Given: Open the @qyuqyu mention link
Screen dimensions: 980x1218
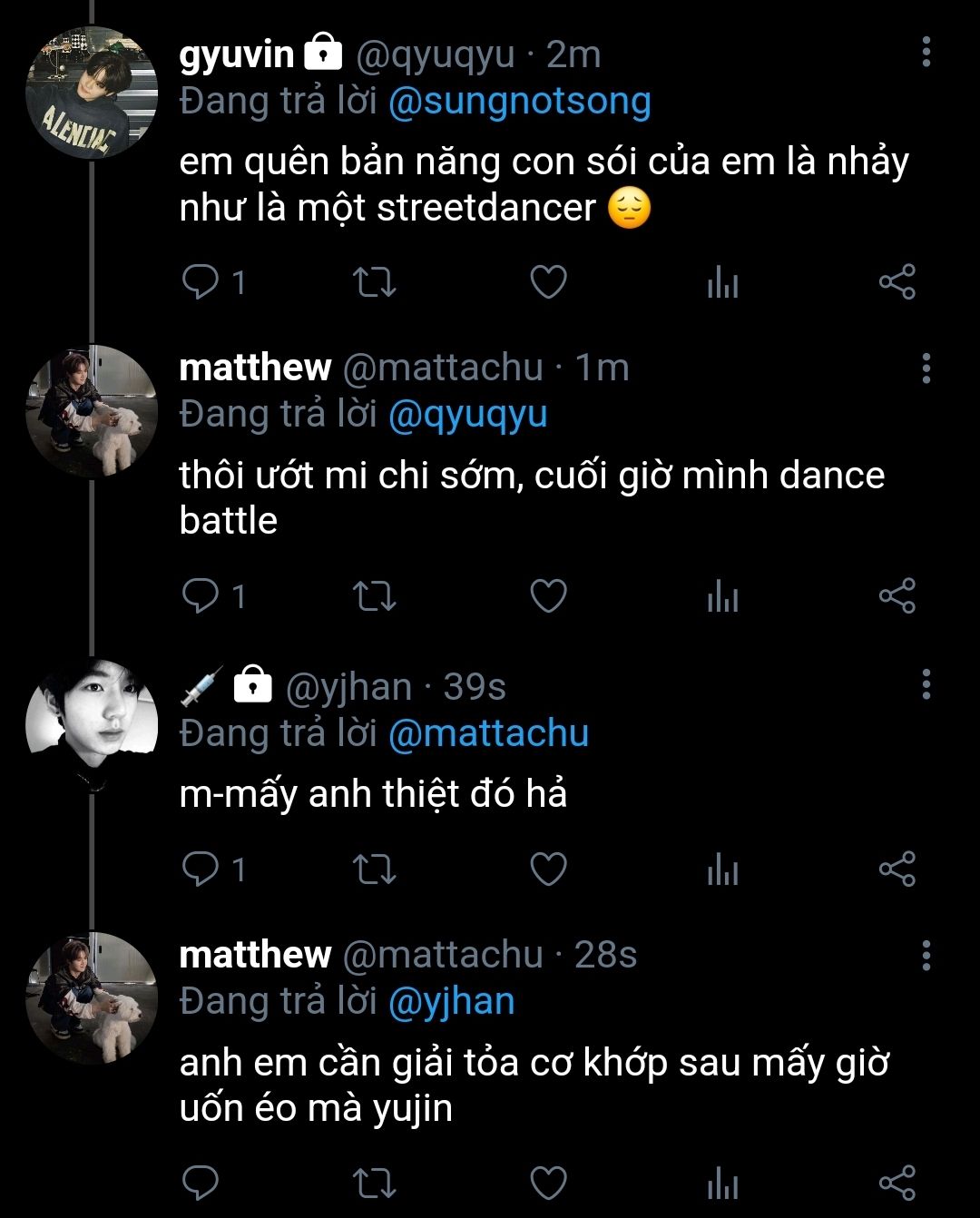Looking at the screenshot, I should point(467,415).
